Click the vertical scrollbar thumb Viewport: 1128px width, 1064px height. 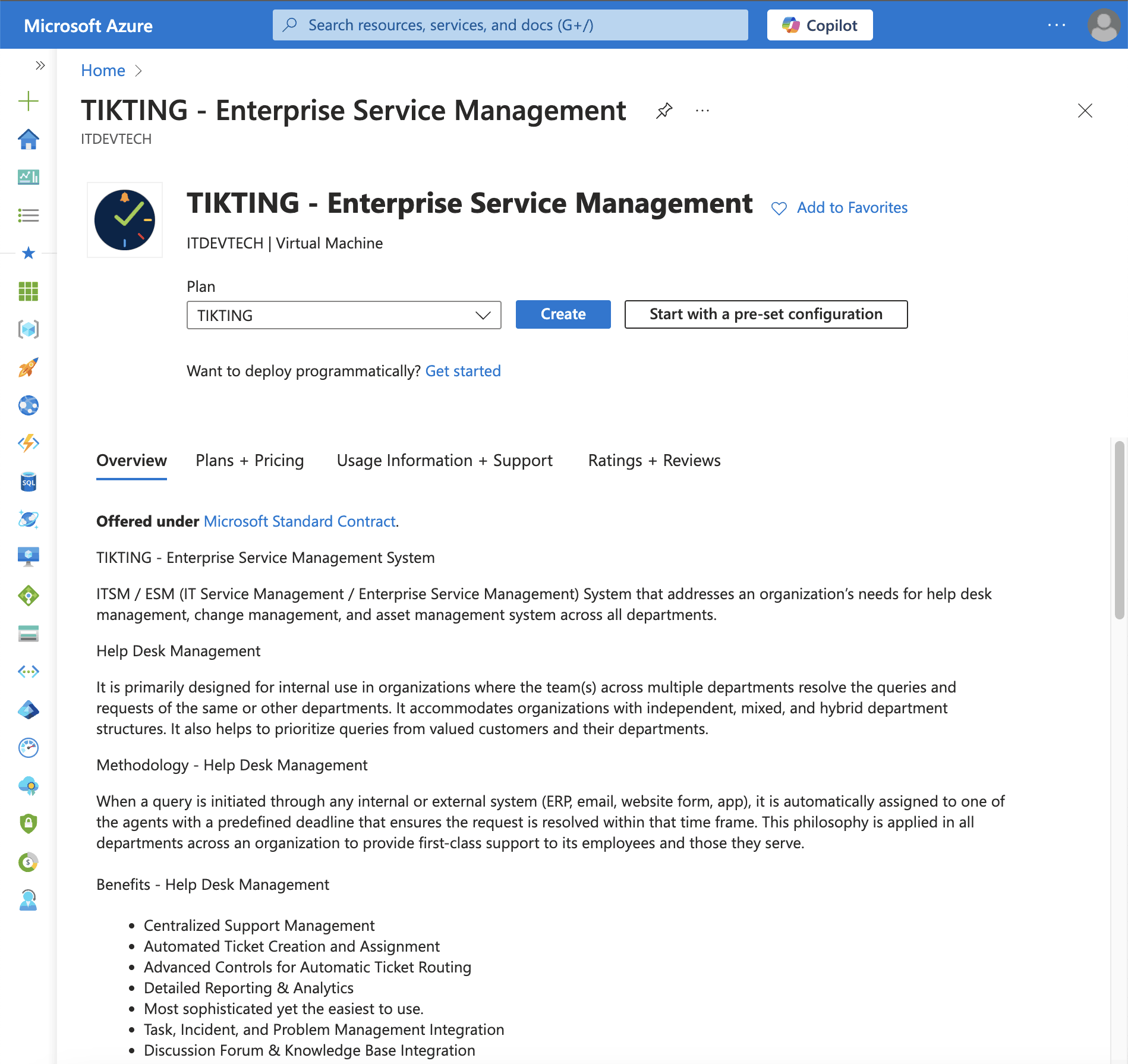pyautogui.click(x=1119, y=529)
